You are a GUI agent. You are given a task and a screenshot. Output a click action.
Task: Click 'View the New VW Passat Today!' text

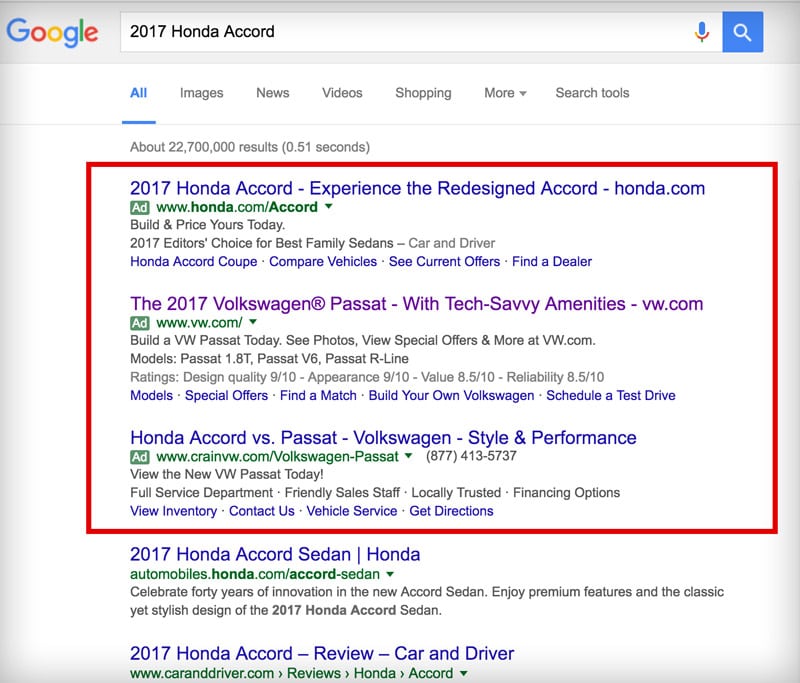(227, 474)
